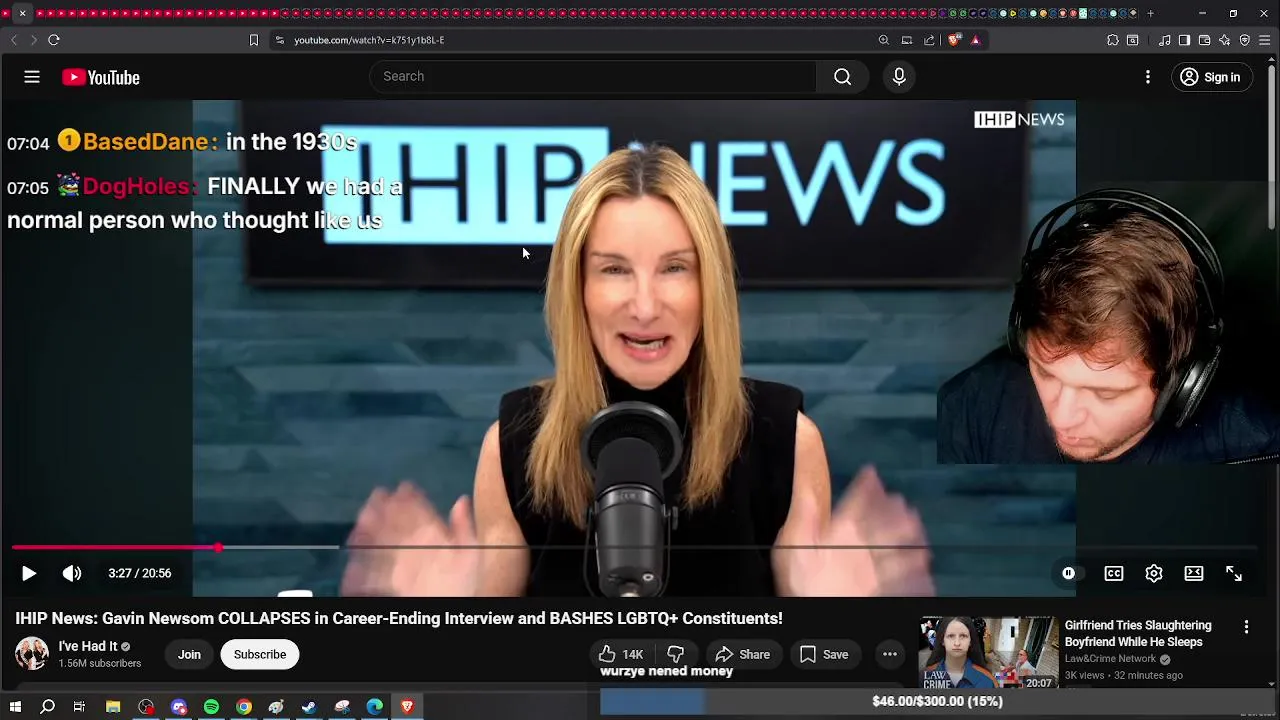Open Girlfriend Tries Slaughtering Boyfriend thumbnail
The height and width of the screenshot is (720, 1280).
tap(988, 653)
